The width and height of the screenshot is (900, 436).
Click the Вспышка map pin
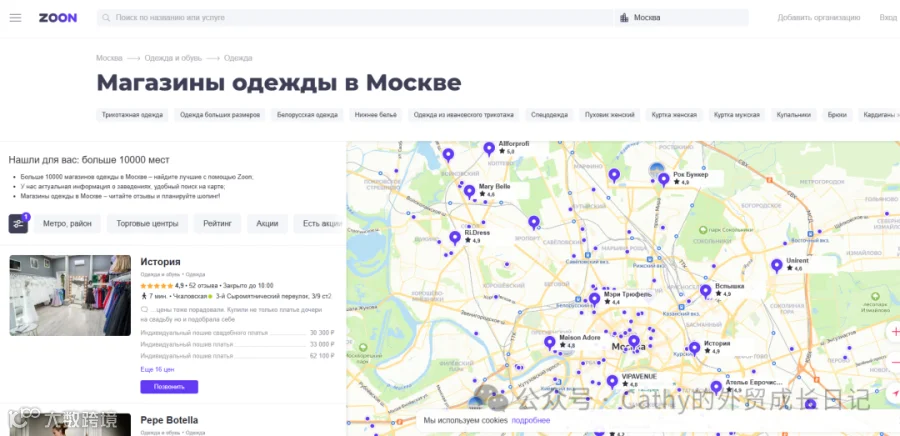pos(705,291)
